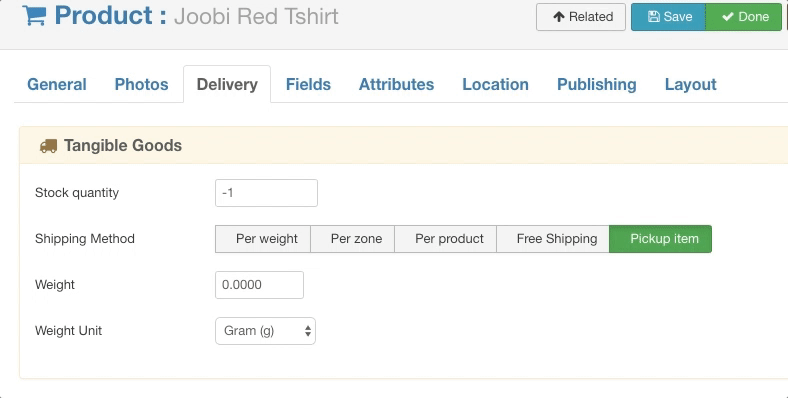Click the floppy disk Save icon

point(653,17)
